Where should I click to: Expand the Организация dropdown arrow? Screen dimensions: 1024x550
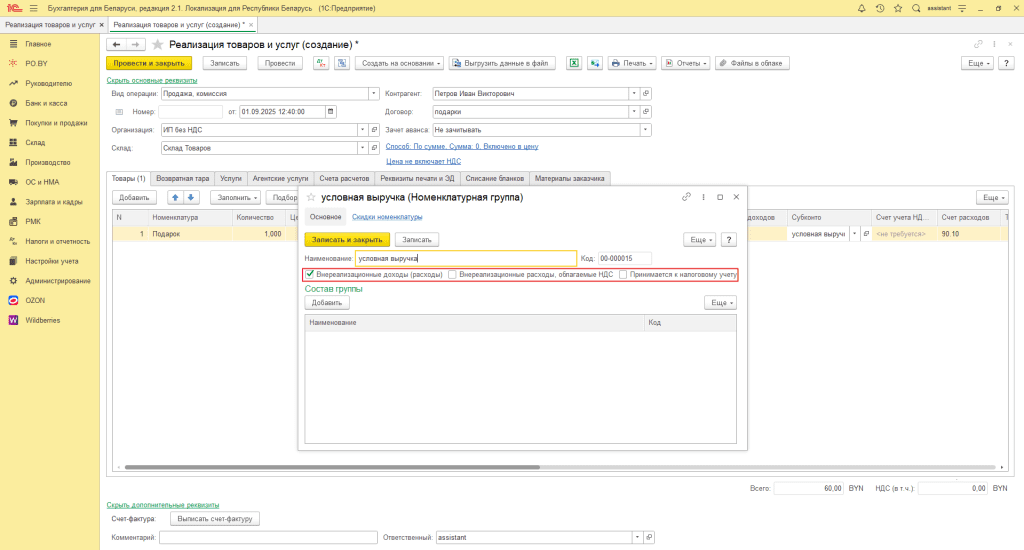[x=362, y=130]
